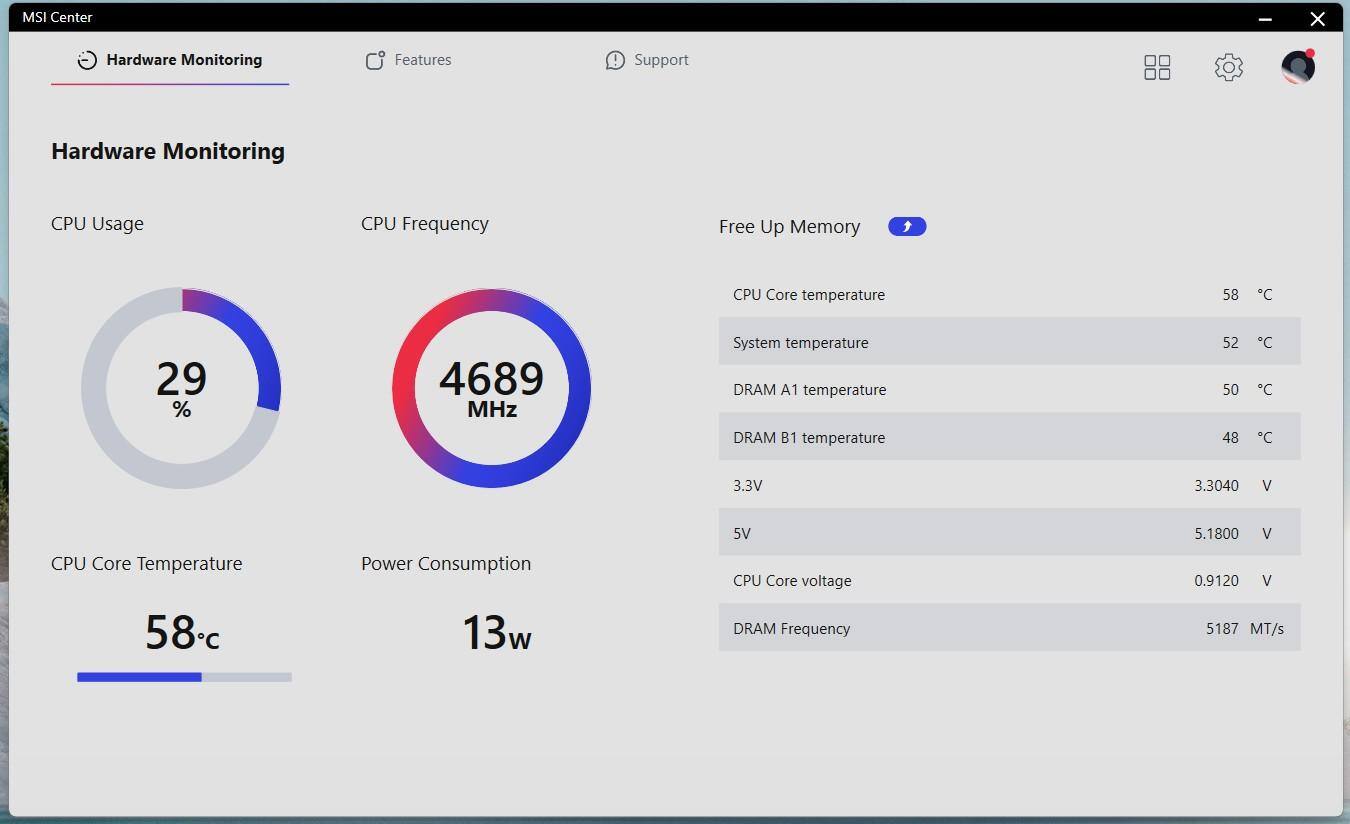Click the CPU Usage 29% donut gauge
This screenshot has width=1350, height=824.
pyautogui.click(x=181, y=388)
